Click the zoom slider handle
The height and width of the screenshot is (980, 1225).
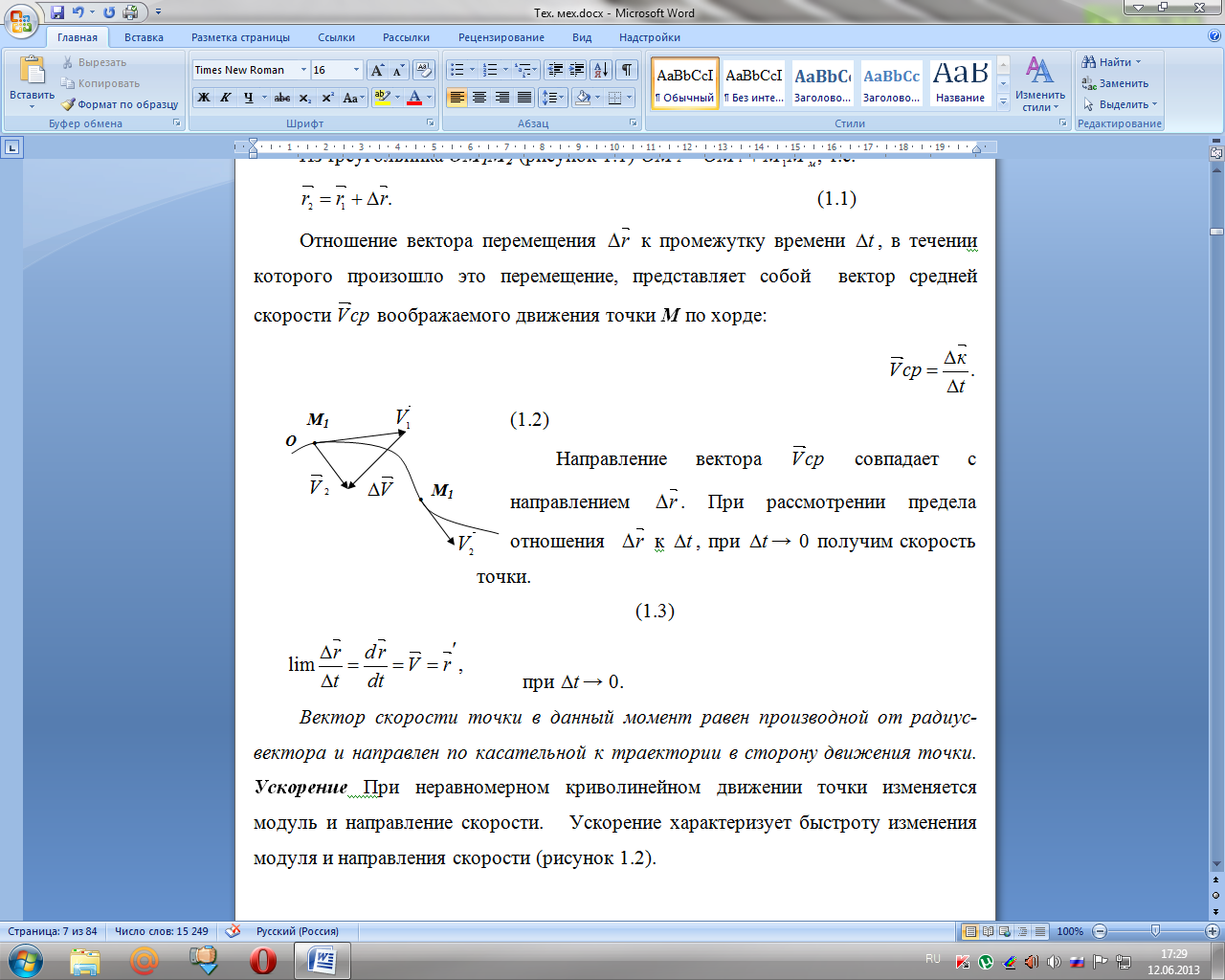[1155, 931]
